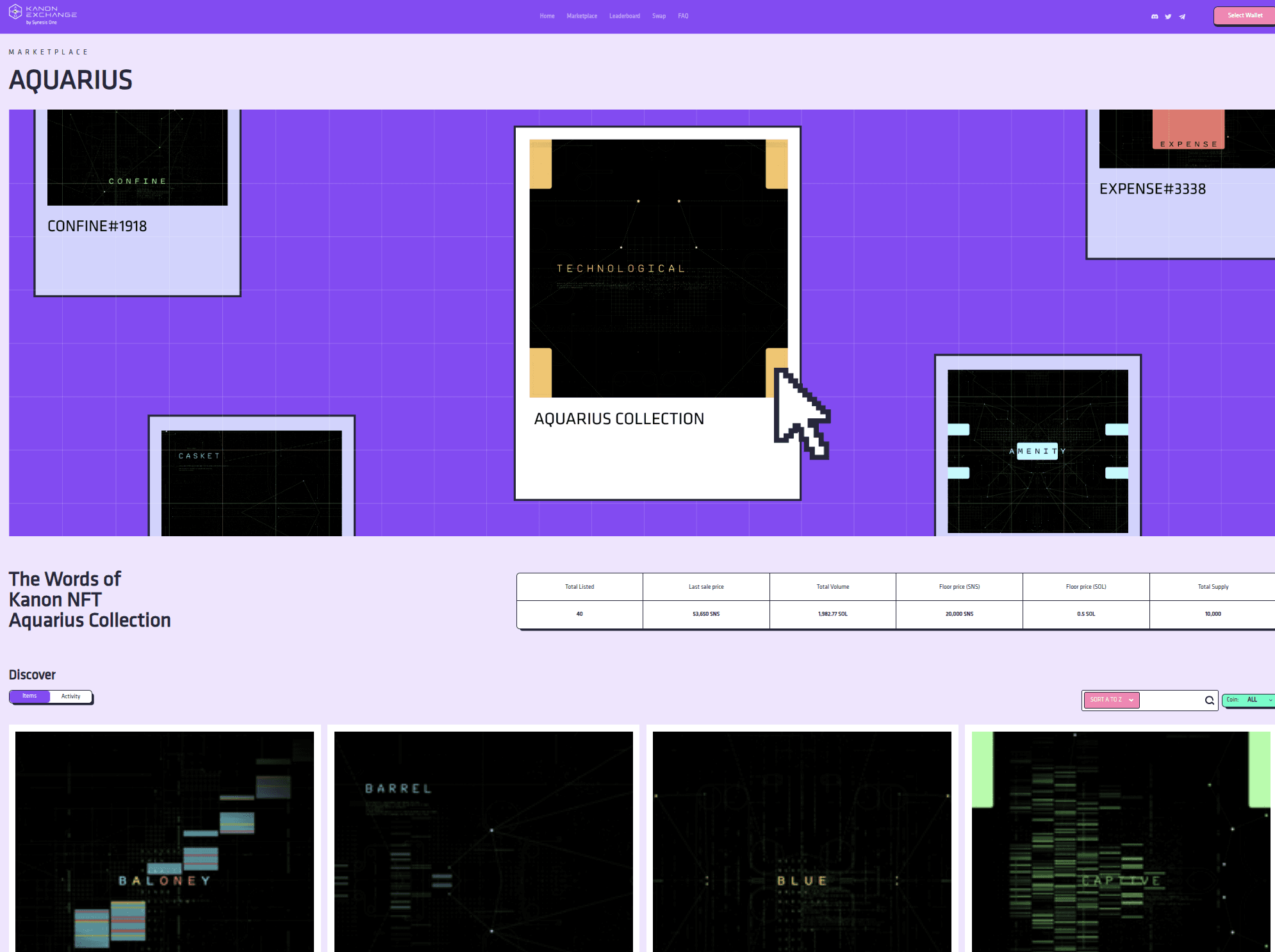This screenshot has width=1275, height=952.
Task: Click the search magnifier icon
Action: (x=1209, y=700)
